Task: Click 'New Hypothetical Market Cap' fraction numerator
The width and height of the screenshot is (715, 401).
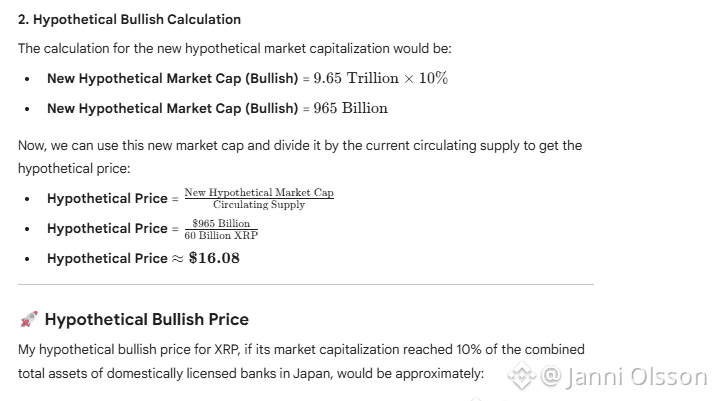Action: pos(258,192)
